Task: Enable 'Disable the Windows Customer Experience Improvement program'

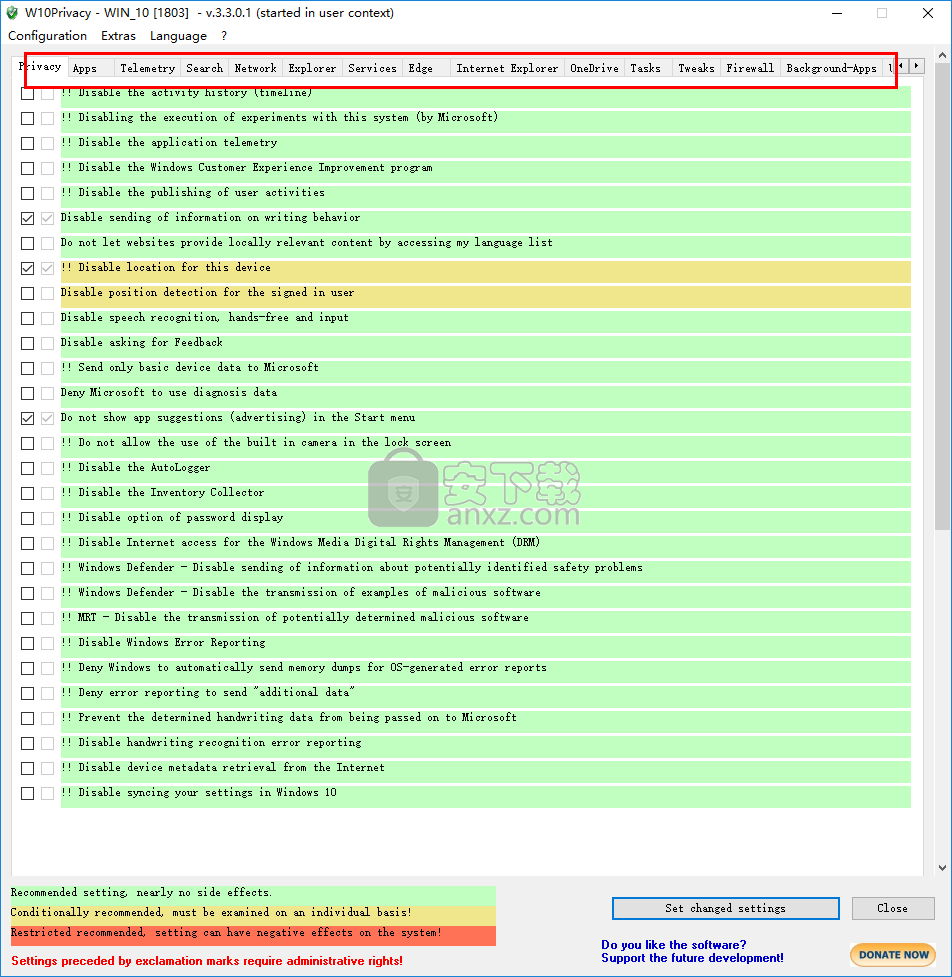Action: point(27,168)
